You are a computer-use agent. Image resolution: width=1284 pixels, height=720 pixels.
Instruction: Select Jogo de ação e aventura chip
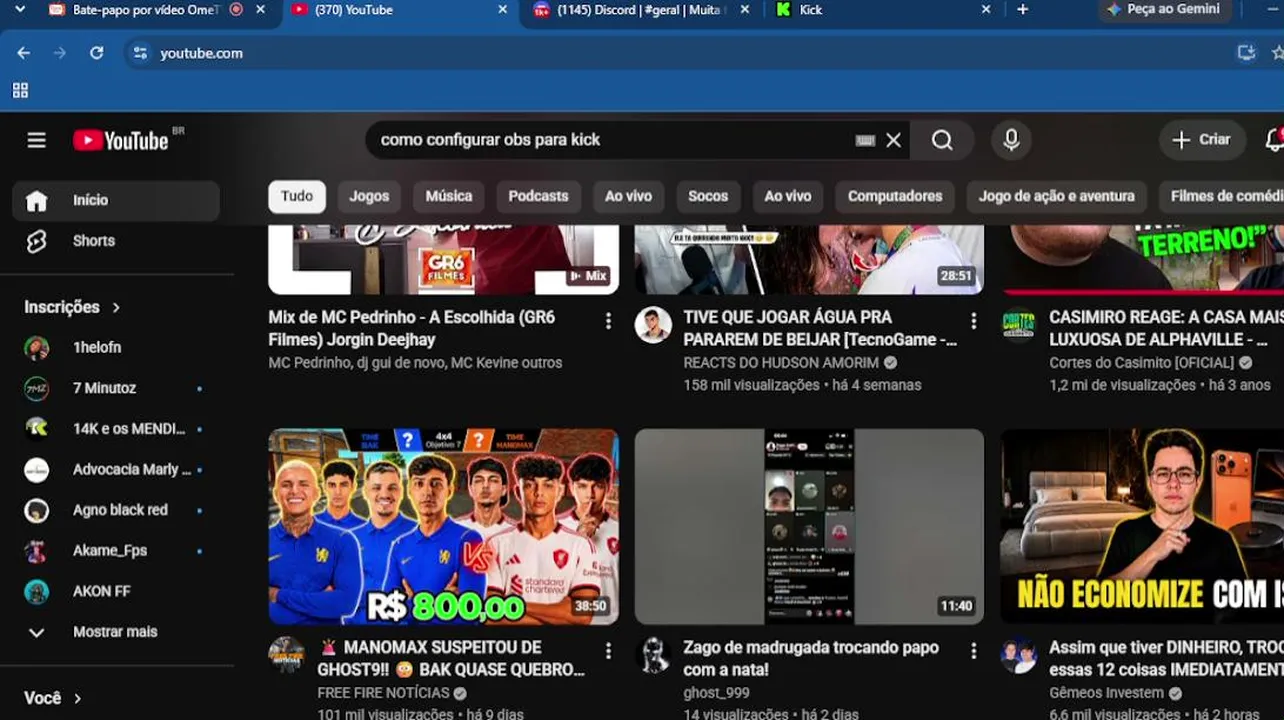1057,196
